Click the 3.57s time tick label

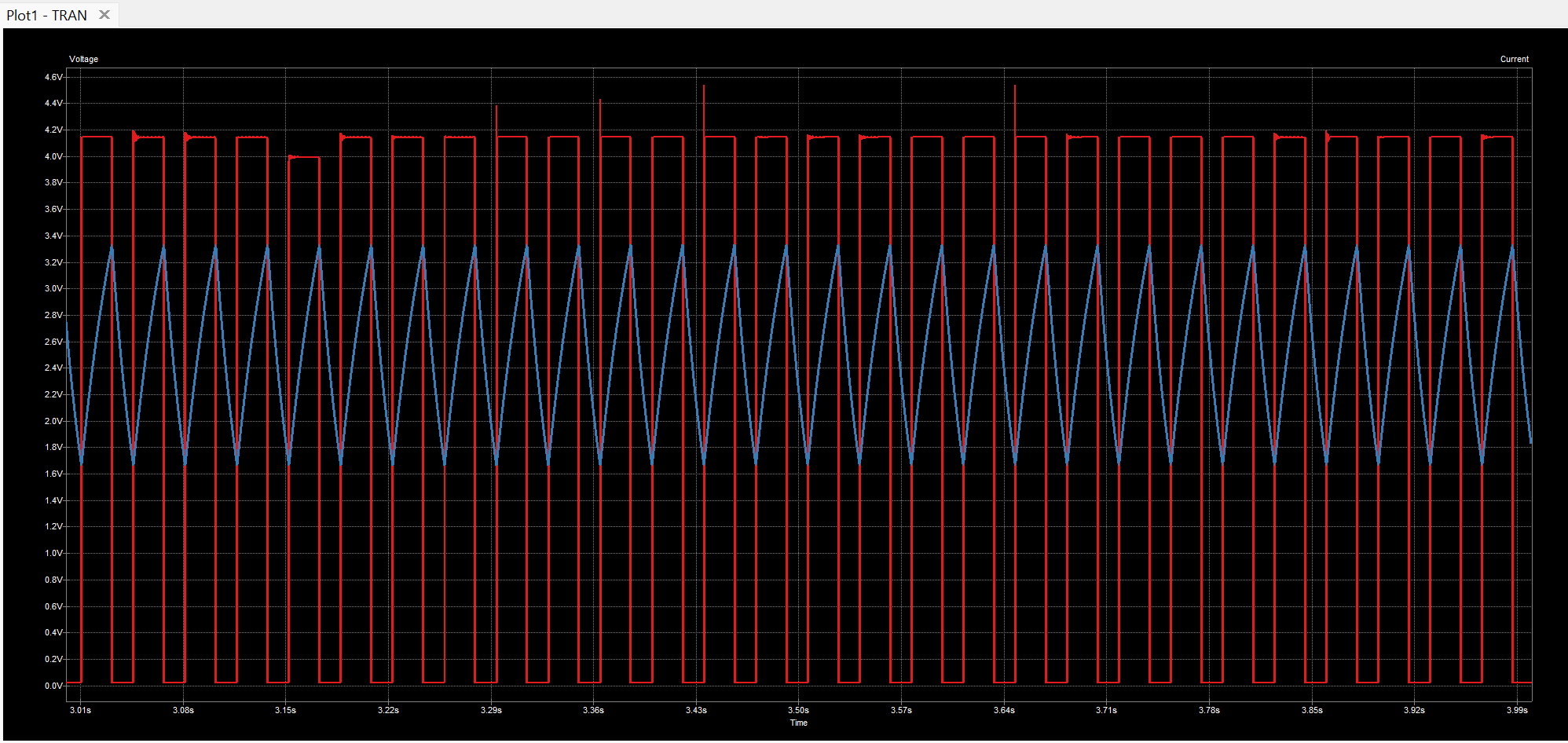(901, 710)
